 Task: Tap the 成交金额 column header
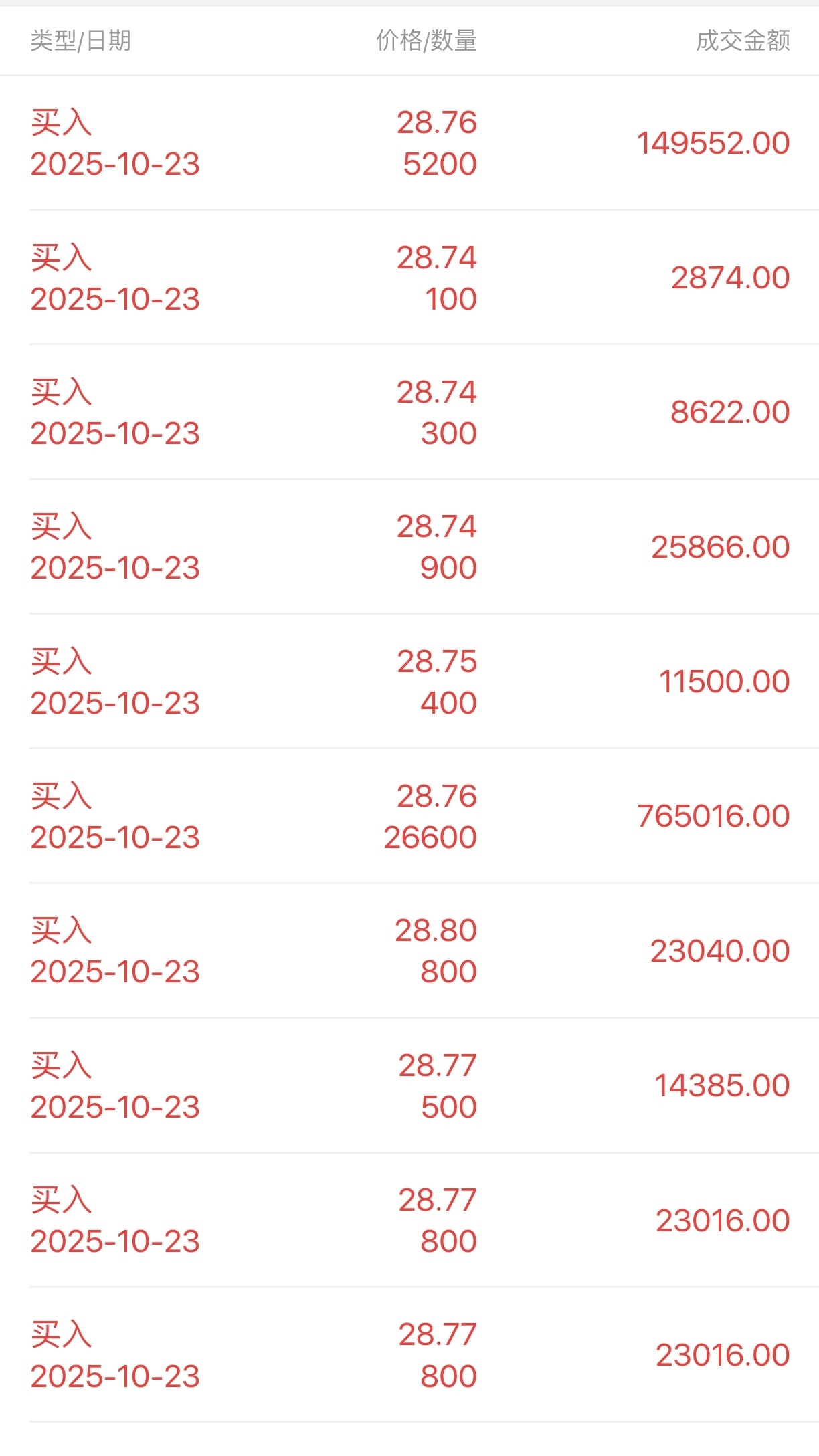(743, 41)
